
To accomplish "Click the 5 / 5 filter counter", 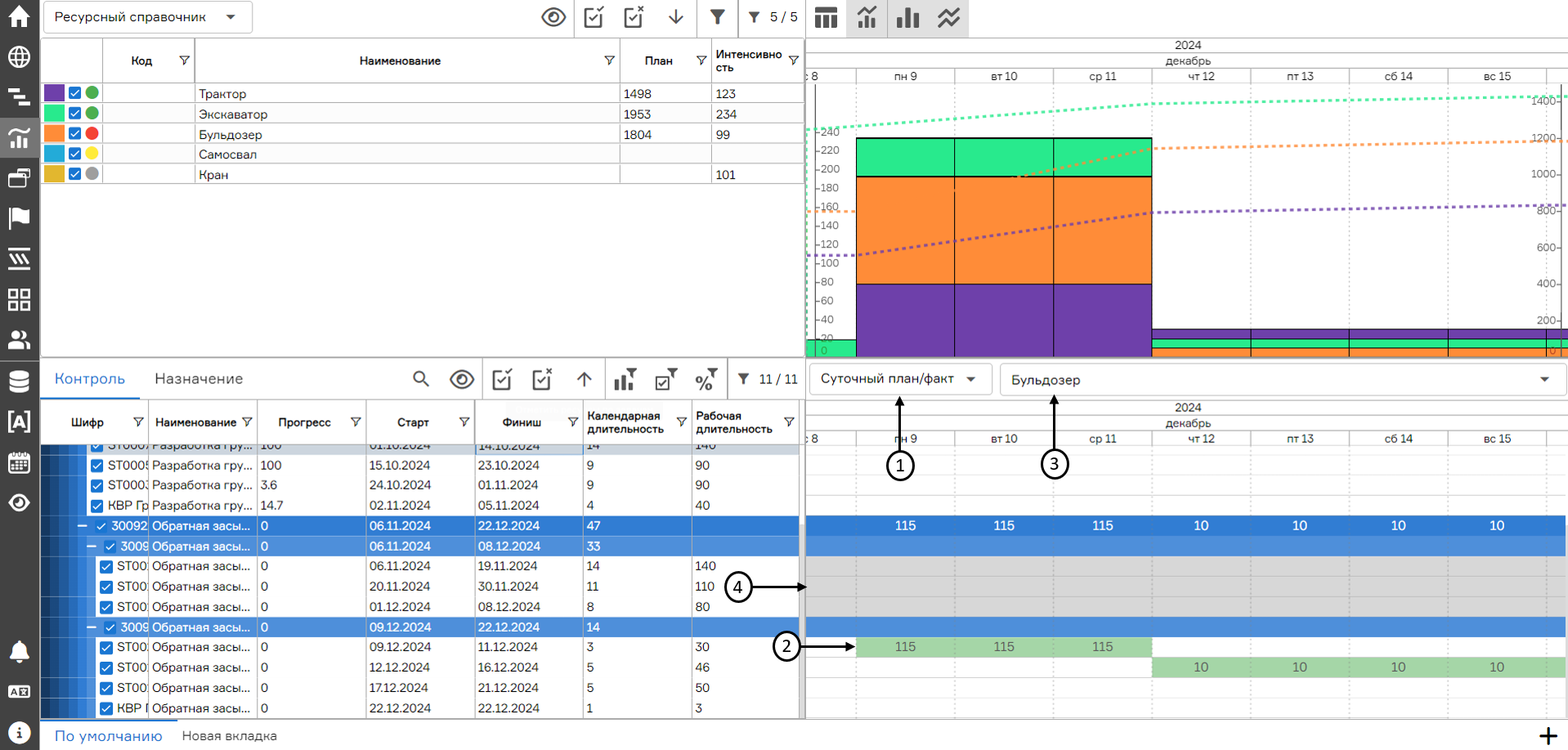I will [x=773, y=17].
